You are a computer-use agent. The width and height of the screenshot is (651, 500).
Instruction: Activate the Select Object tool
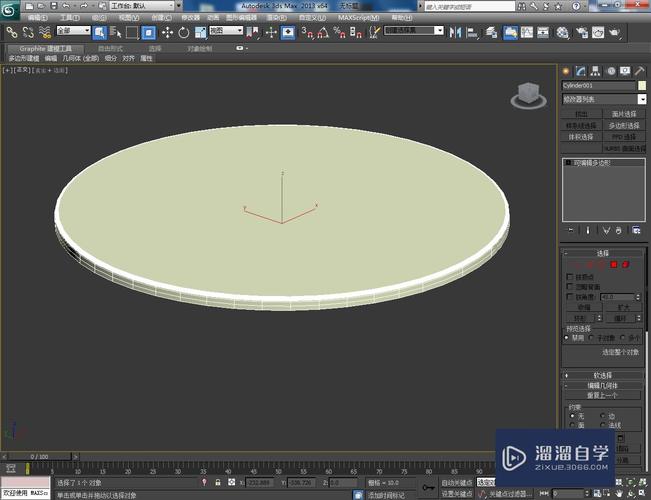click(100, 32)
